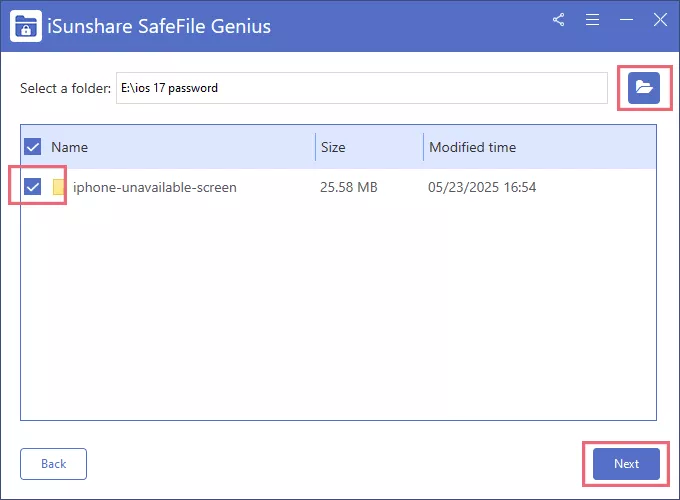The image size is (680, 500).
Task: Select the iphone-unavailable-screen file name
Action: tap(155, 187)
